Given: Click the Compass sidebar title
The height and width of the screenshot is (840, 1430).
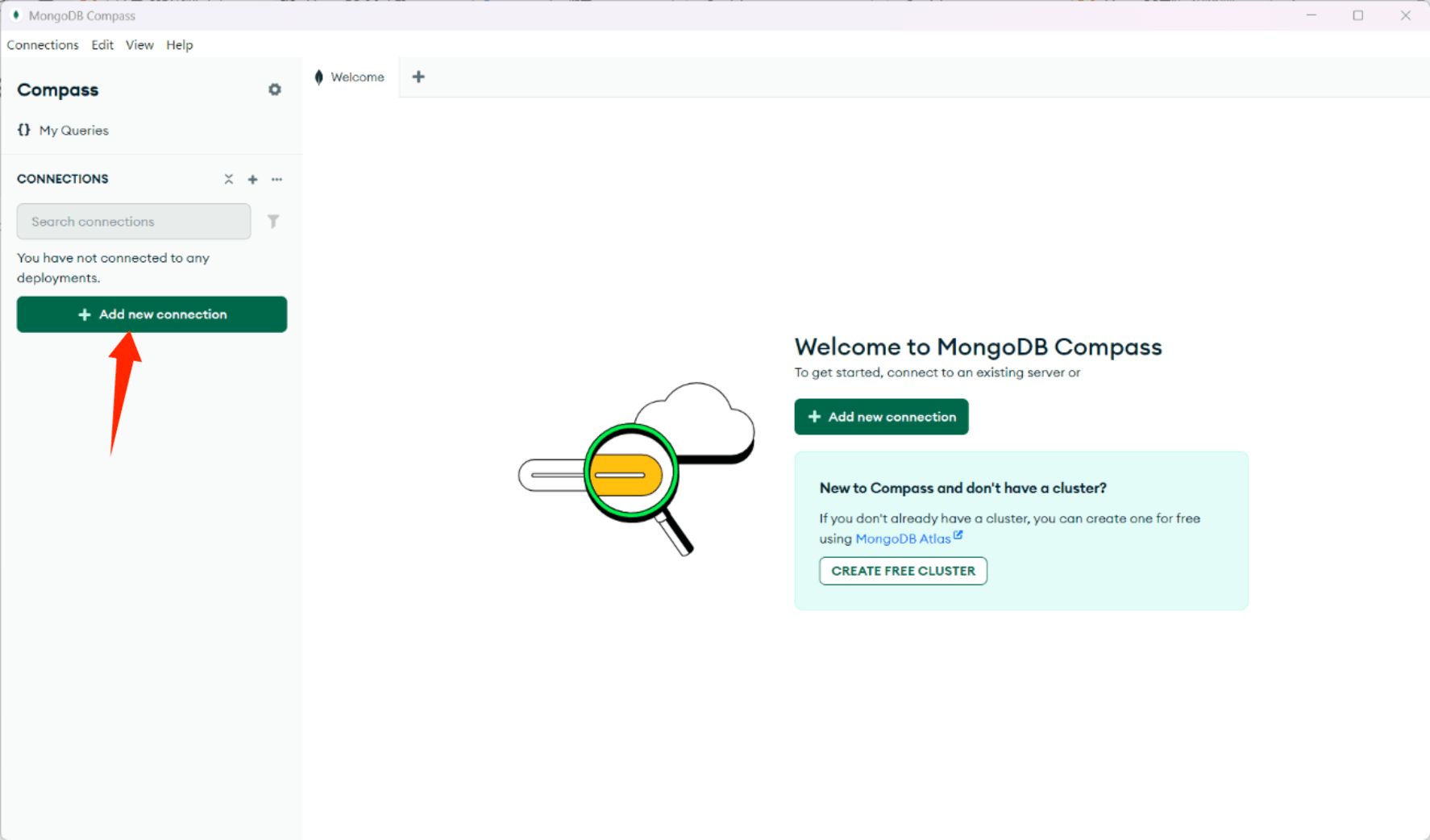Looking at the screenshot, I should tap(58, 90).
